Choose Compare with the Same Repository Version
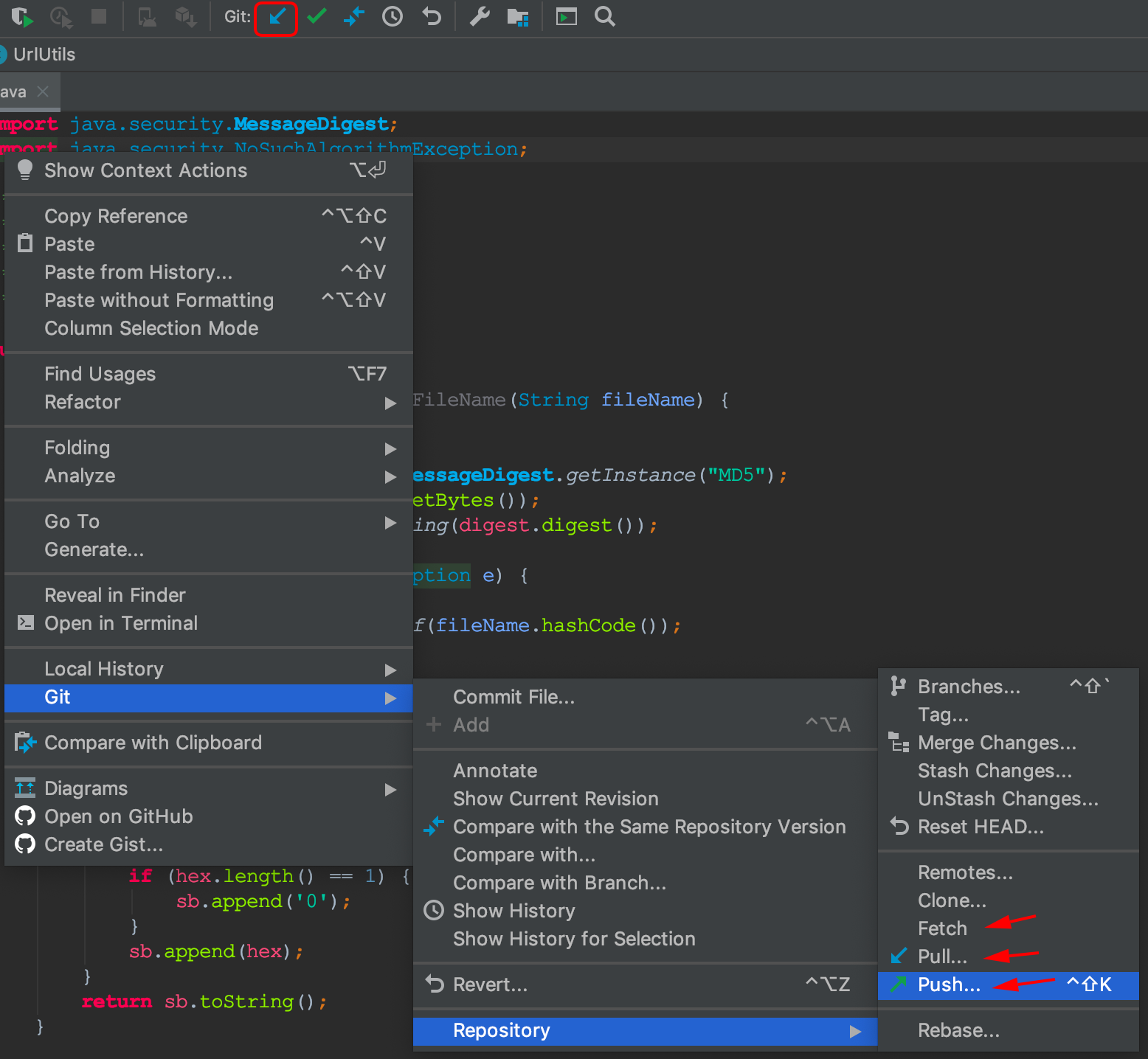The width and height of the screenshot is (1148, 1059). [x=645, y=827]
